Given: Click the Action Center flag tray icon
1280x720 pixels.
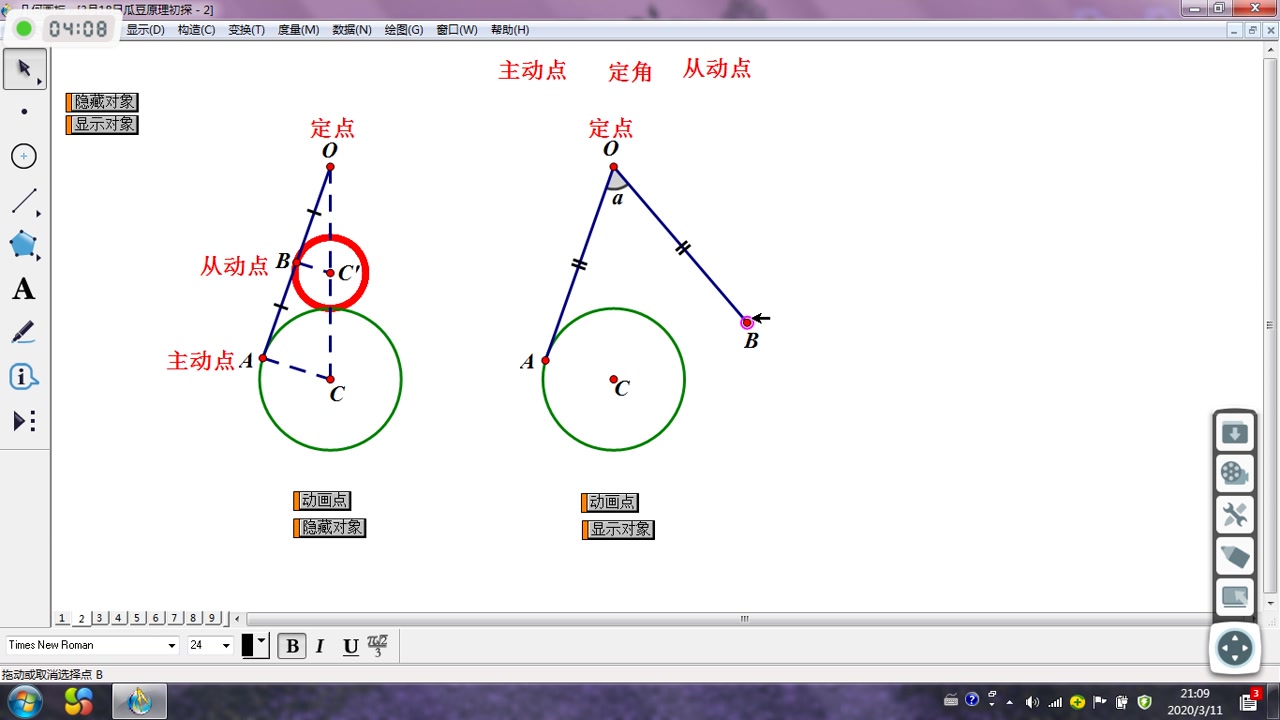Looking at the screenshot, I should pos(1099,701).
